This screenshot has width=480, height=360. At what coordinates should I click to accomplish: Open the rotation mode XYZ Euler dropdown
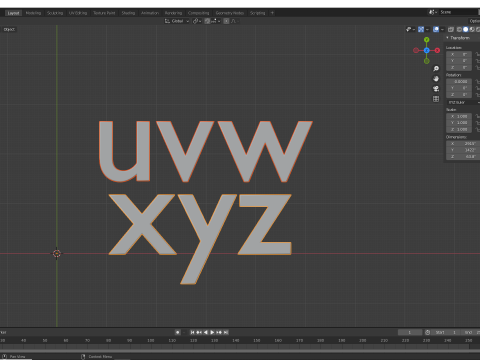pos(463,102)
